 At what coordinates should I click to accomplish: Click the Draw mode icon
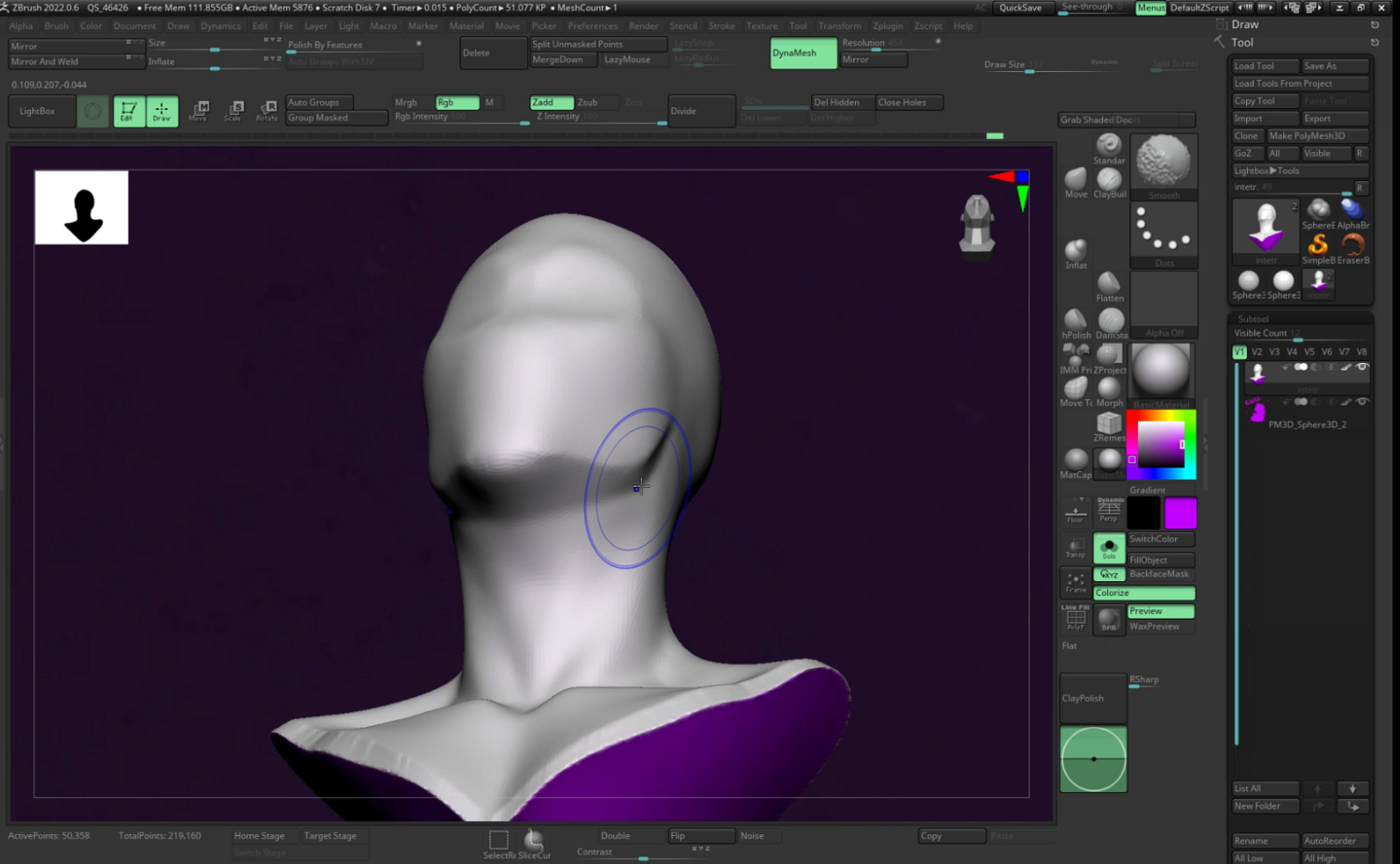click(x=161, y=112)
